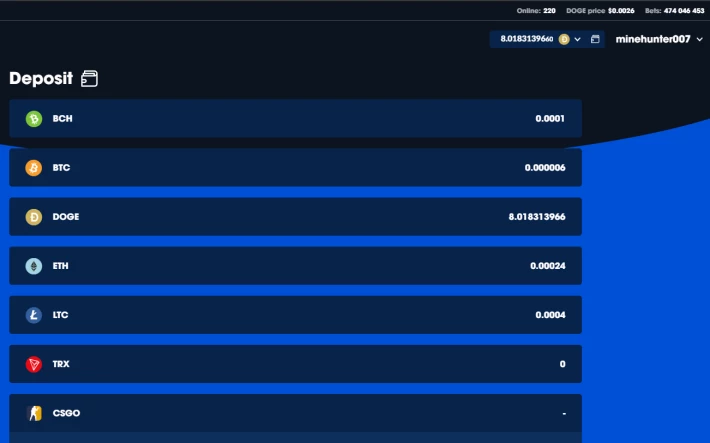Screen dimensions: 710x443
Task: Expand the balance currency dropdown chevron
Action: click(577, 39)
